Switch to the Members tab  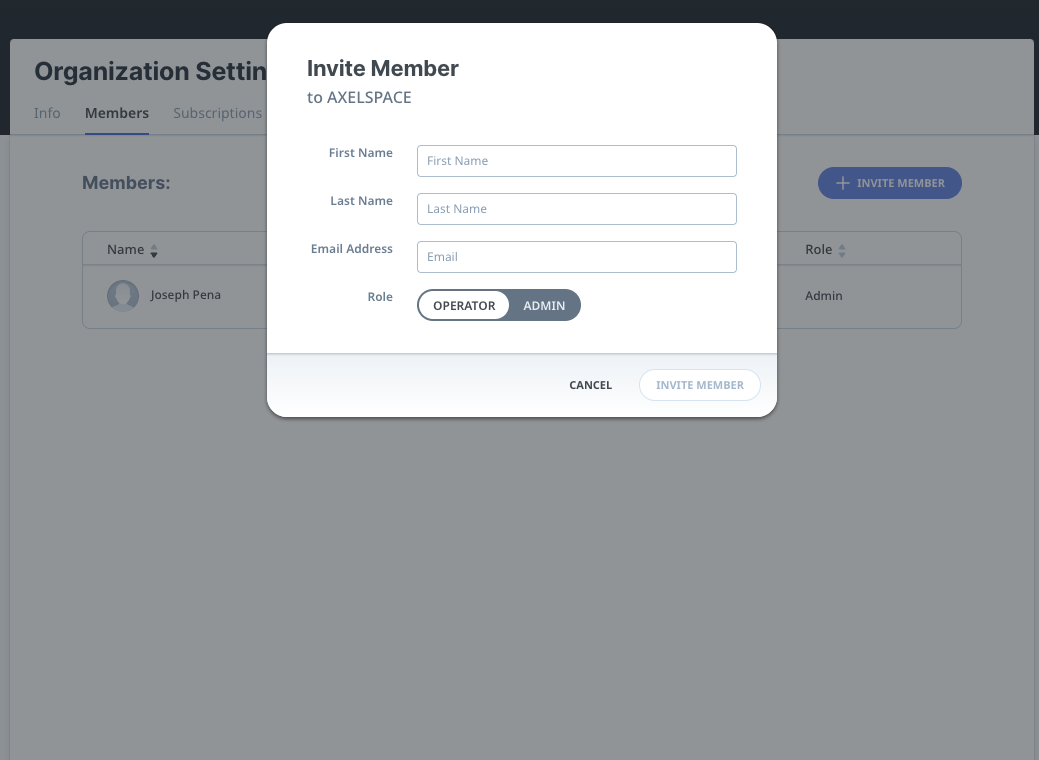click(x=117, y=113)
